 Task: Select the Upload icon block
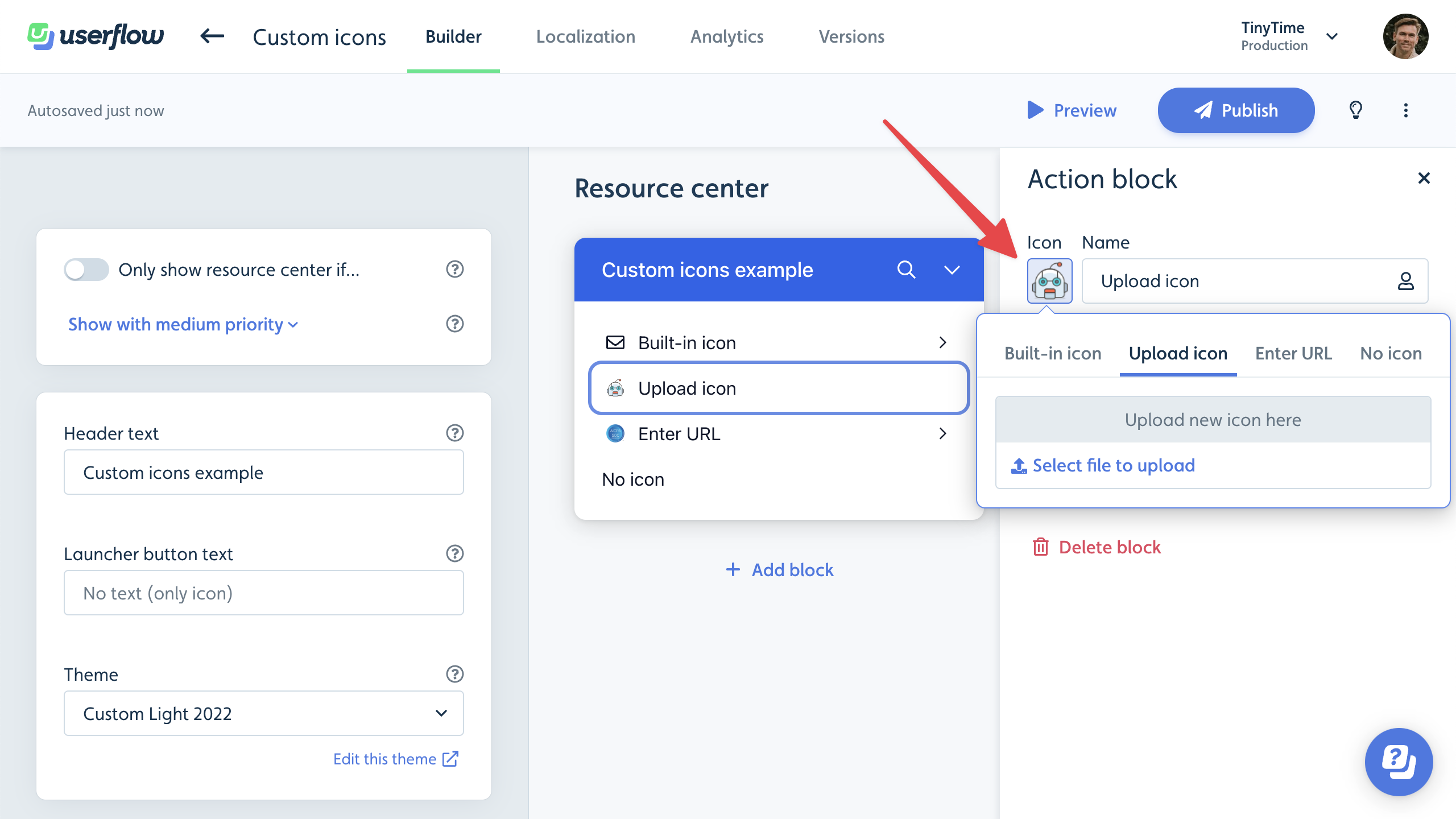[779, 388]
